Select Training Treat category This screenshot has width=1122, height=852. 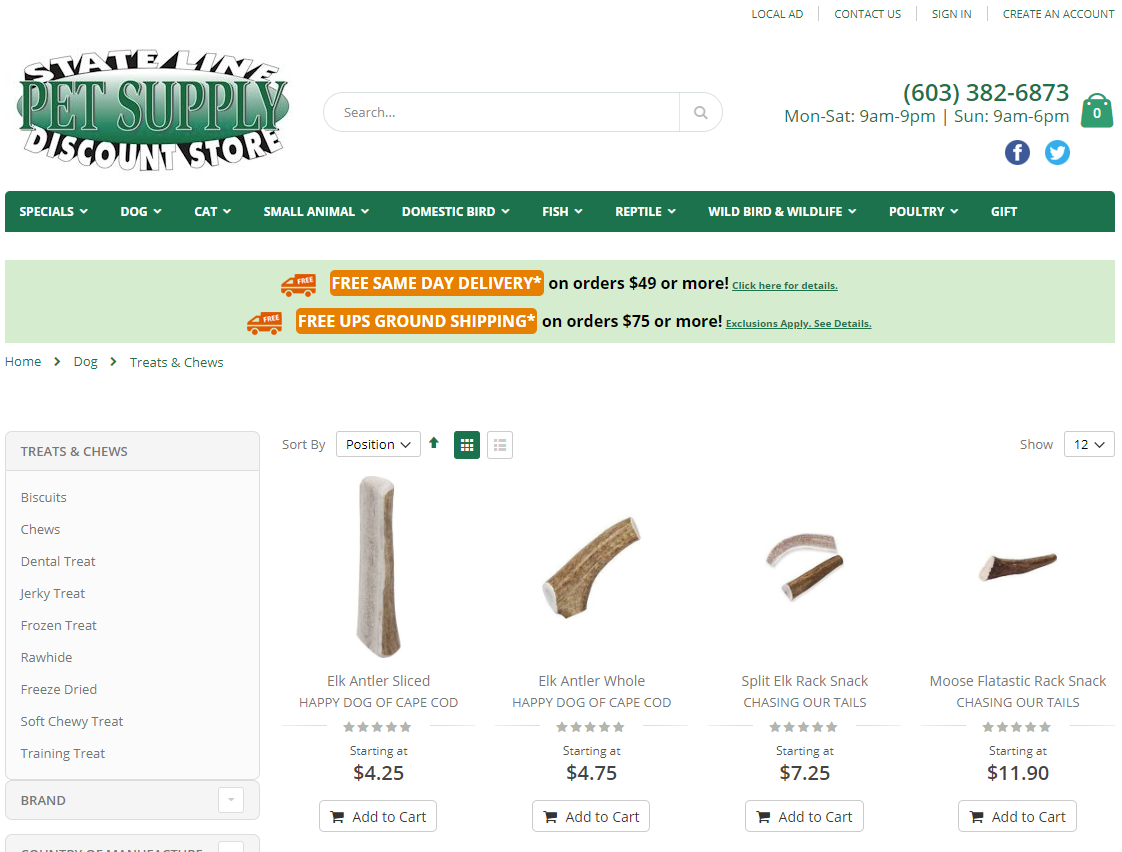(63, 753)
